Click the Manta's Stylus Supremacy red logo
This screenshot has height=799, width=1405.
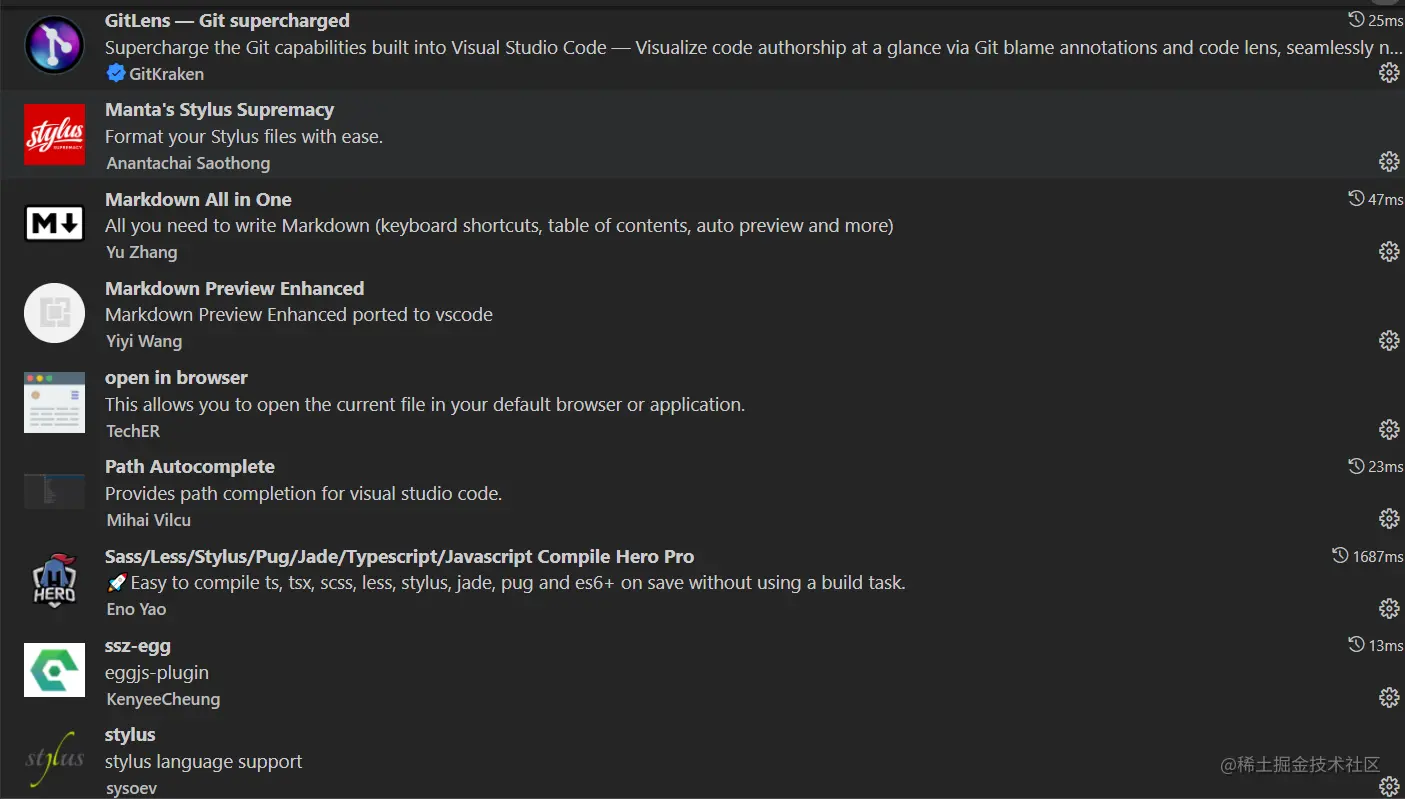pos(54,135)
